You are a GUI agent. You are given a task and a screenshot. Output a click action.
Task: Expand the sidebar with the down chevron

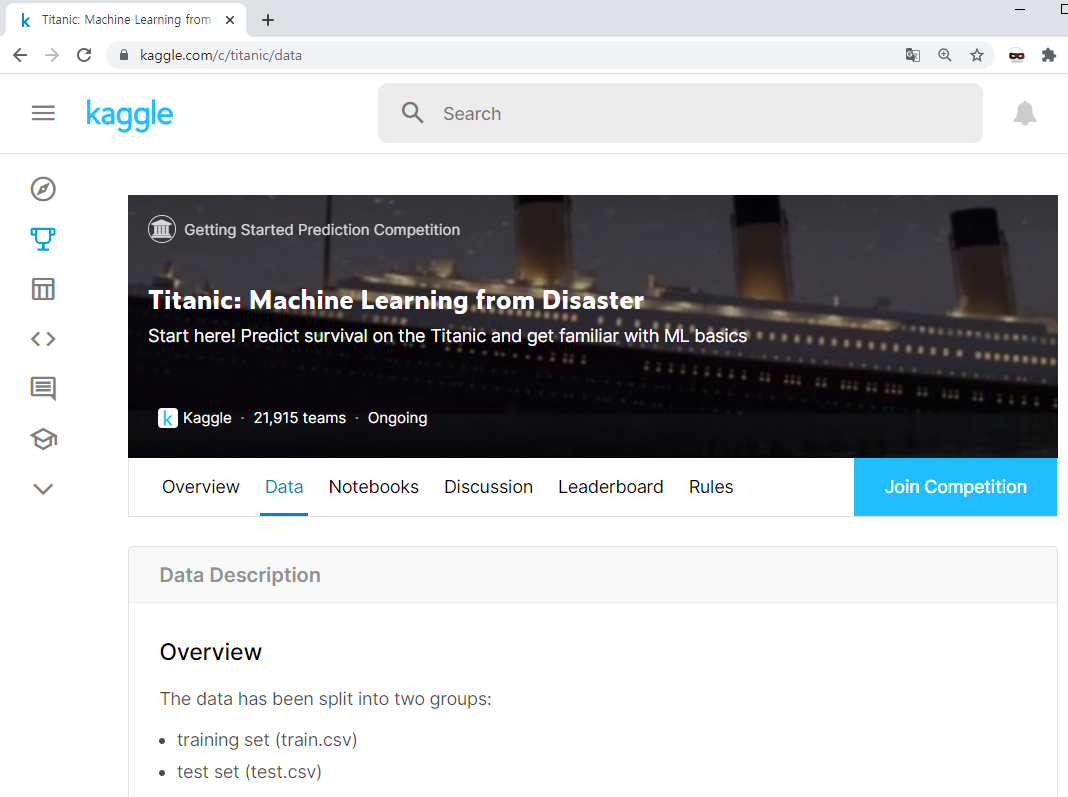pyautogui.click(x=43, y=489)
